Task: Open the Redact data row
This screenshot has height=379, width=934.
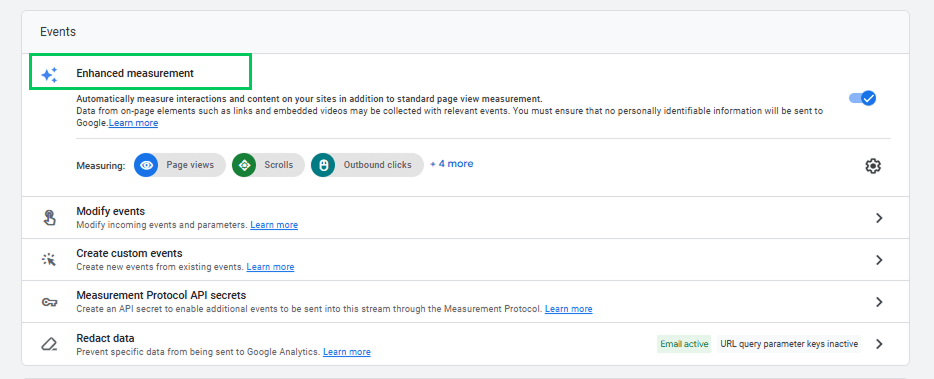Action: (465, 344)
